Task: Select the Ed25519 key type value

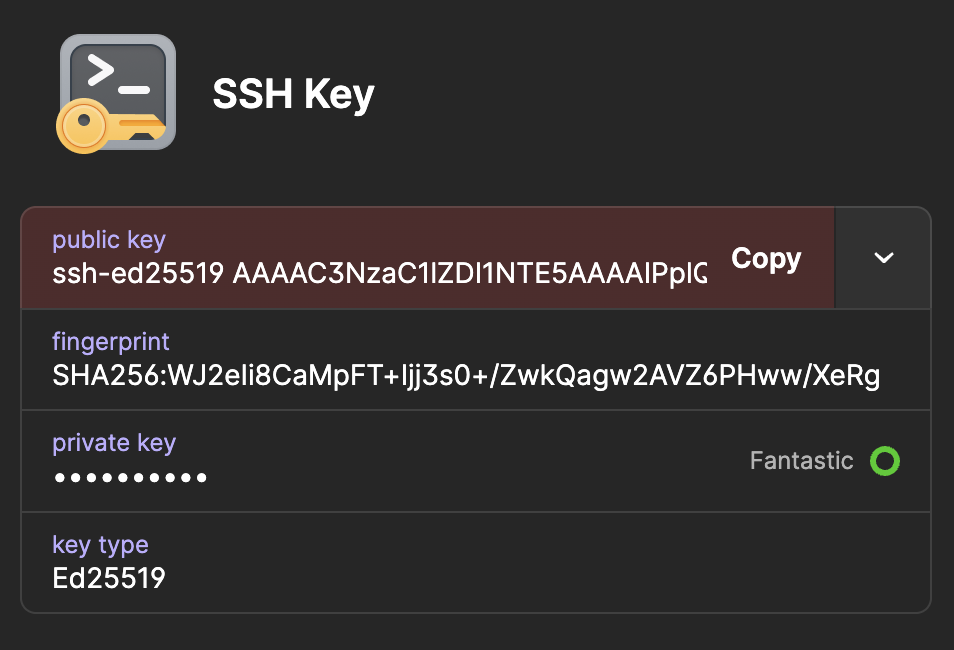Action: click(109, 578)
